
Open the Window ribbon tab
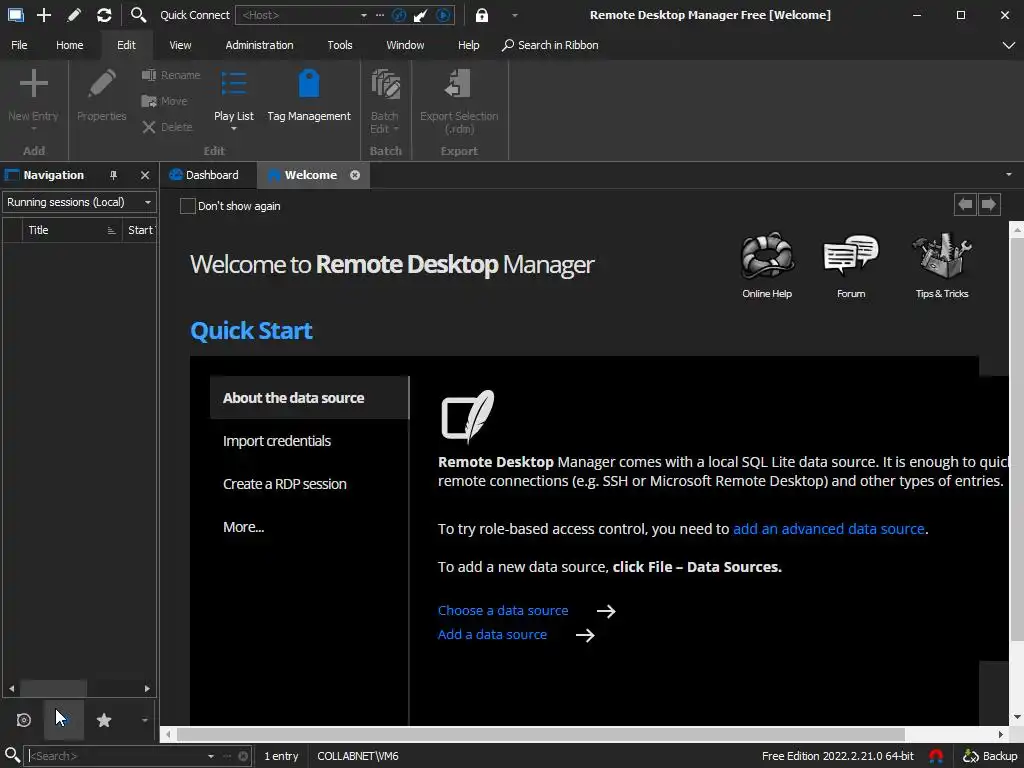pyautogui.click(x=405, y=45)
